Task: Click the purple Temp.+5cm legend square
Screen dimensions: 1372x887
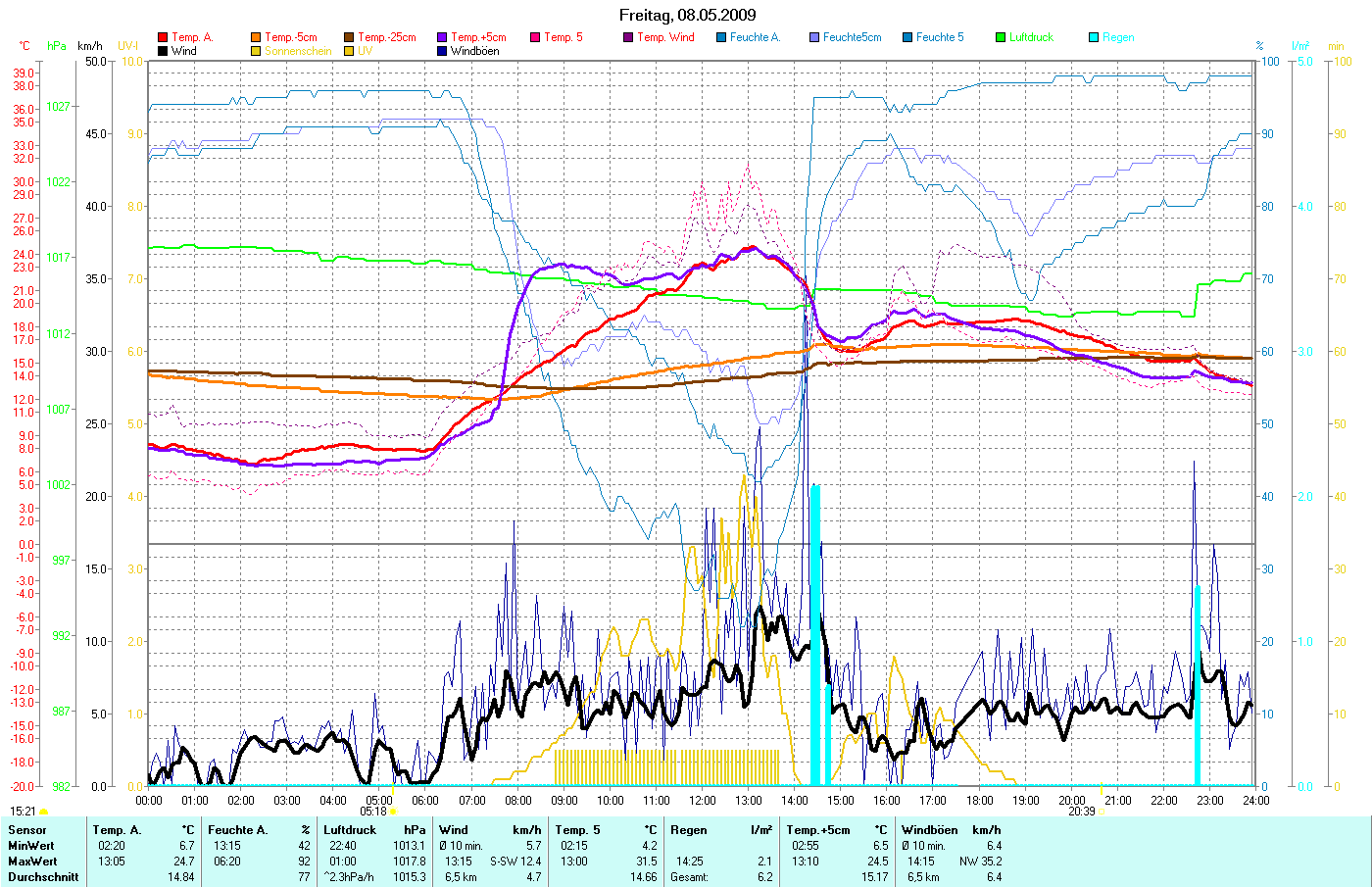Action: tap(442, 37)
